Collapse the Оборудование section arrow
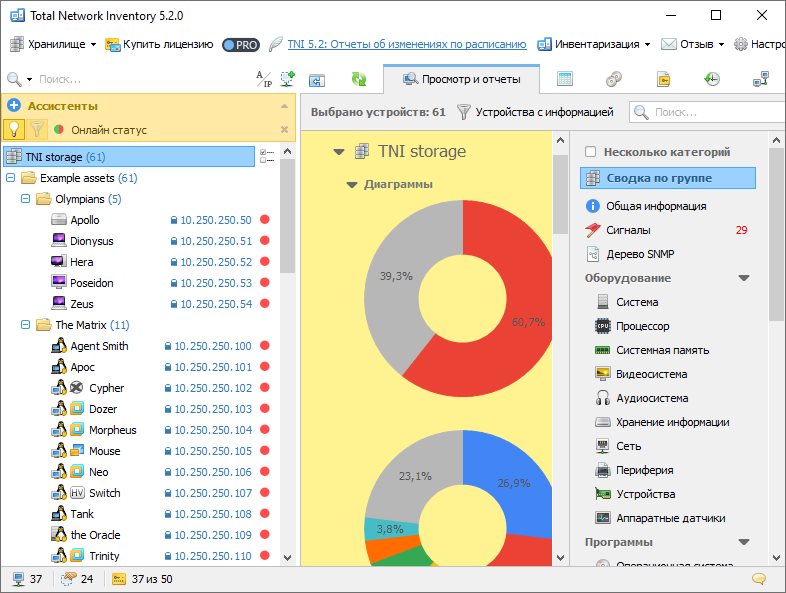 744,278
